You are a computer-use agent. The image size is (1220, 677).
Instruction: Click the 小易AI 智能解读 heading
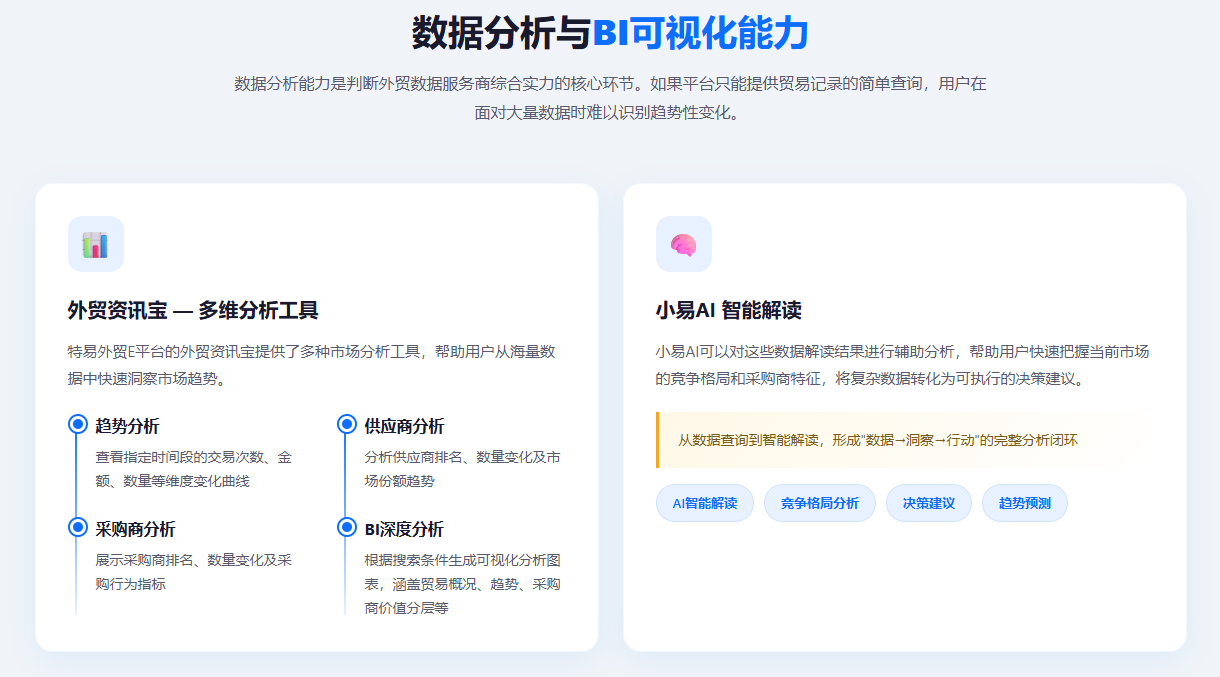[728, 310]
